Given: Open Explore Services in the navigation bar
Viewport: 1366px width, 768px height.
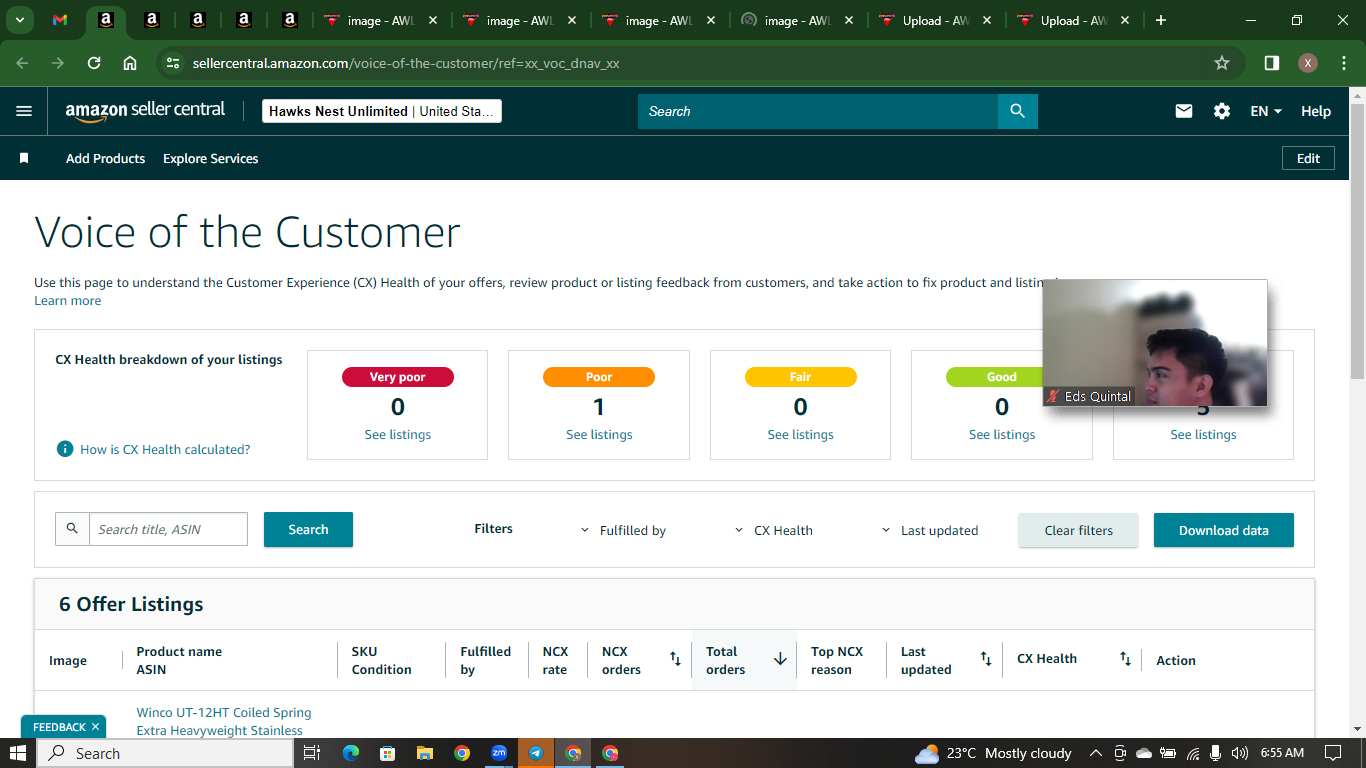Looking at the screenshot, I should 210,158.
